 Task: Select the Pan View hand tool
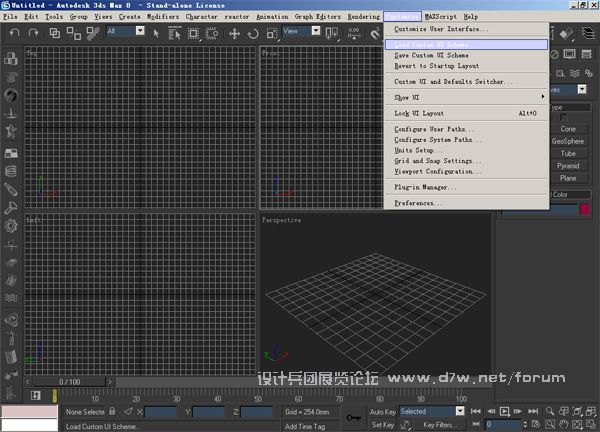point(563,424)
